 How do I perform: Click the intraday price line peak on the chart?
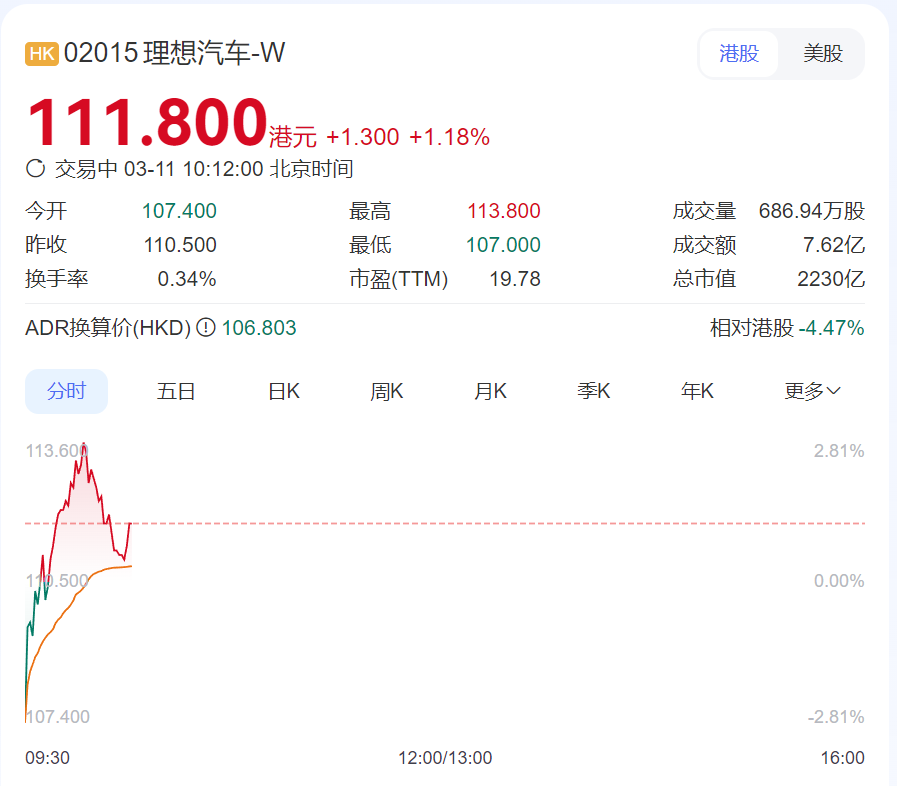[84, 445]
